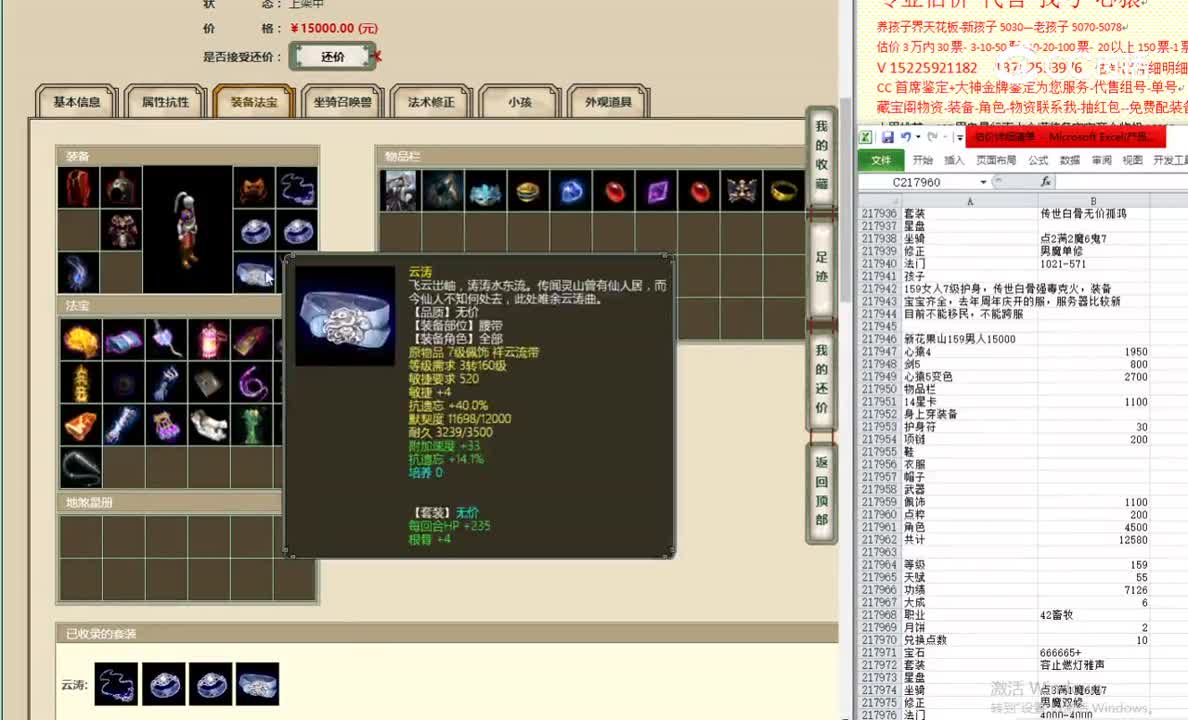
Task: Select the blue swirl weapon equipment slot
Action: click(78, 273)
